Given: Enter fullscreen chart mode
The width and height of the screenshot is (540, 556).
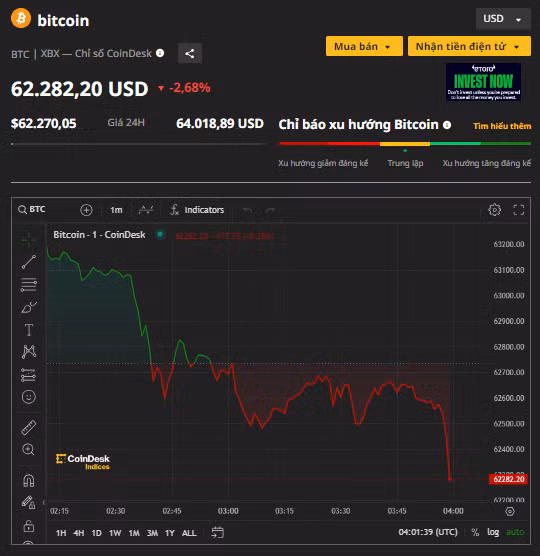Looking at the screenshot, I should [519, 210].
